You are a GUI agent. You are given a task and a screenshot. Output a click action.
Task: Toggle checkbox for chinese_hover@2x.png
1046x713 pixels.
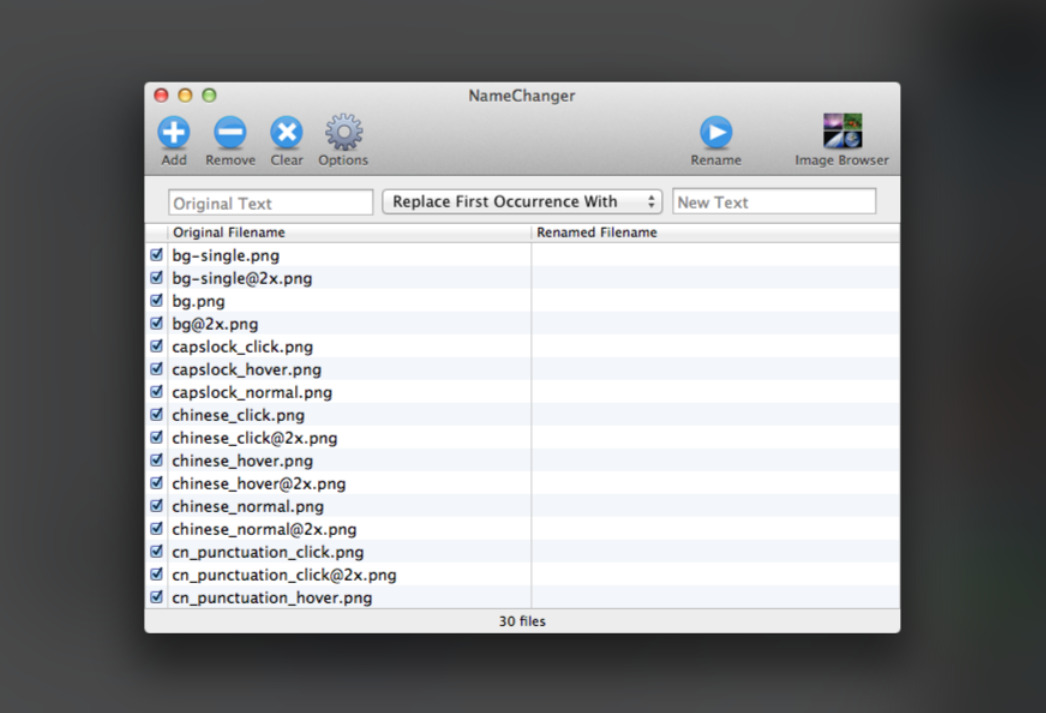tap(157, 483)
